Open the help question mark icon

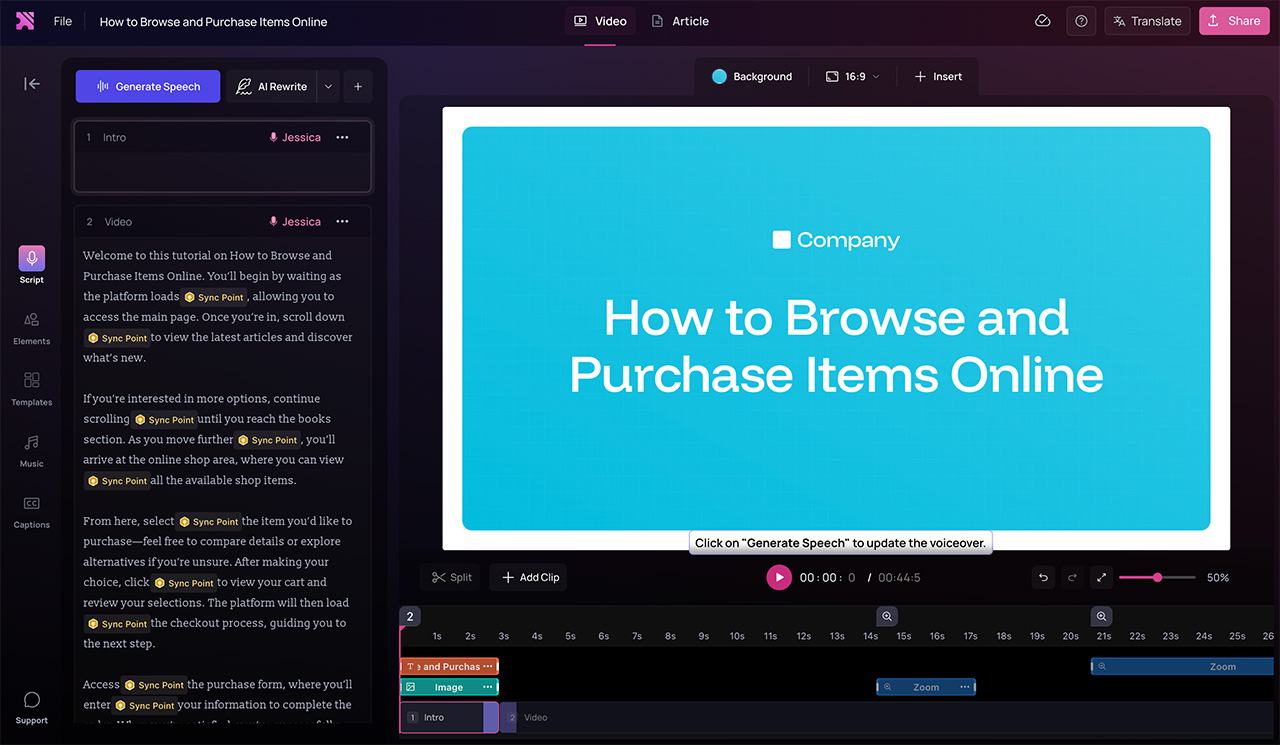point(1081,21)
